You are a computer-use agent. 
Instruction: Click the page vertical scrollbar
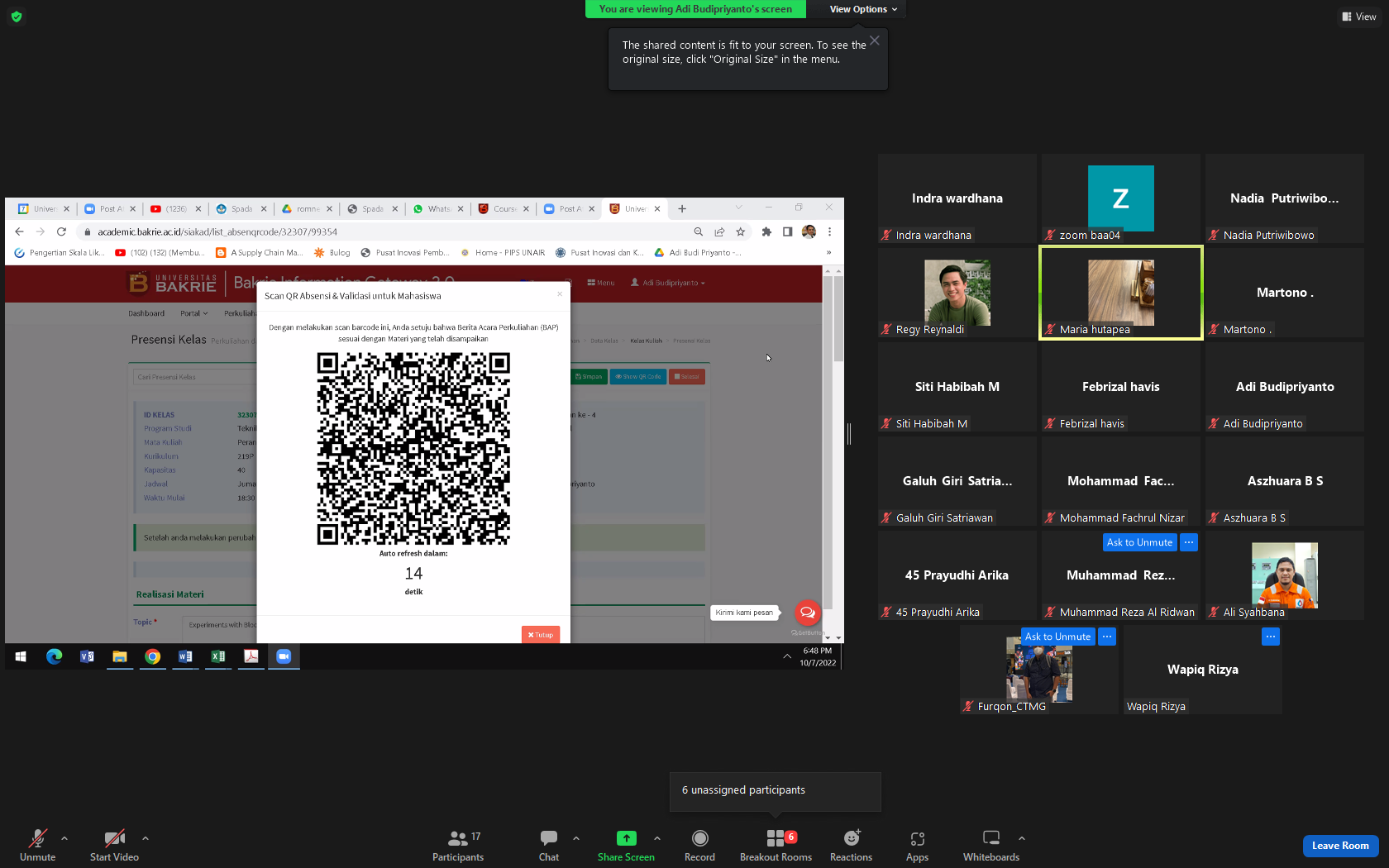pyautogui.click(x=838, y=319)
